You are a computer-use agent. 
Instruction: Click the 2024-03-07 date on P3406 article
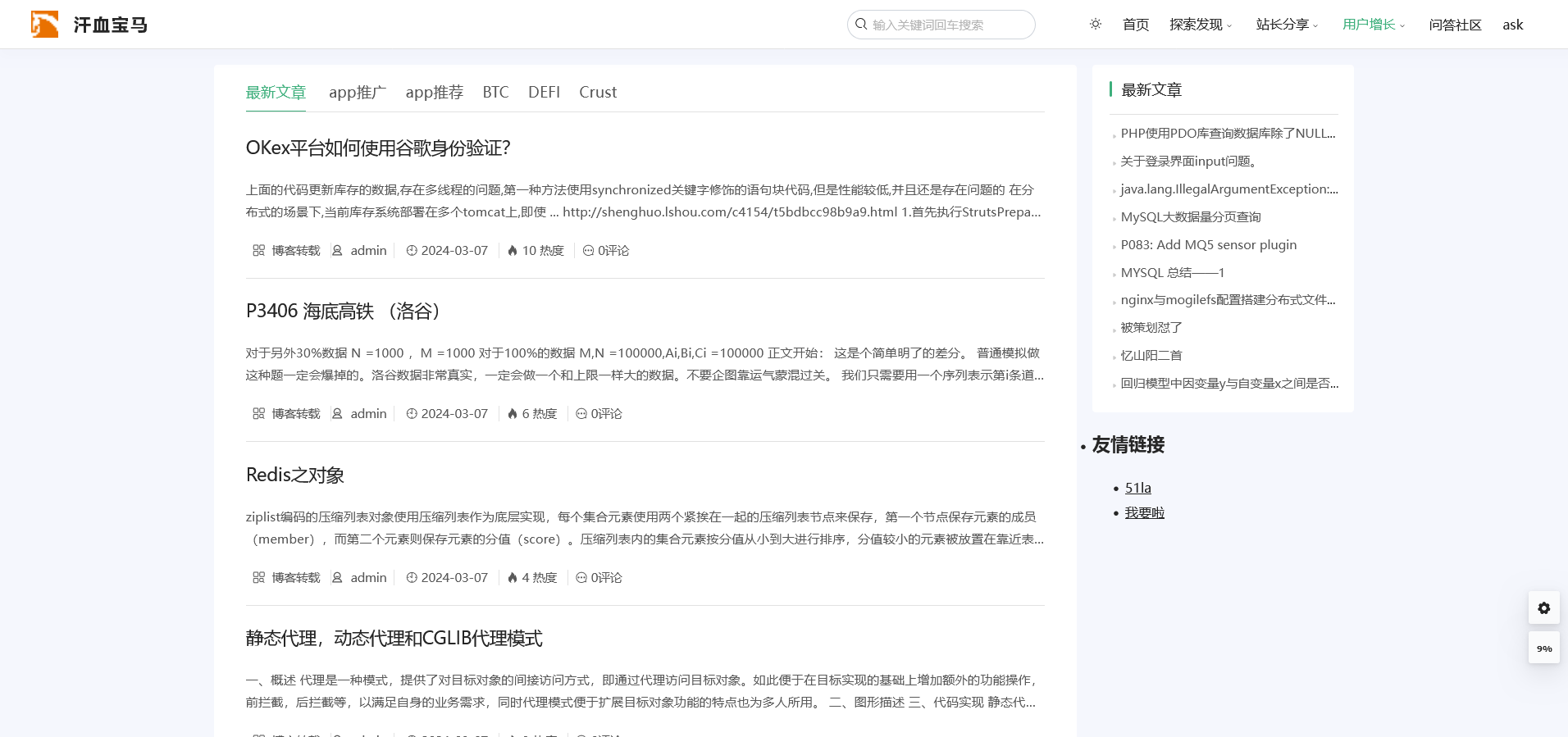[x=454, y=414]
